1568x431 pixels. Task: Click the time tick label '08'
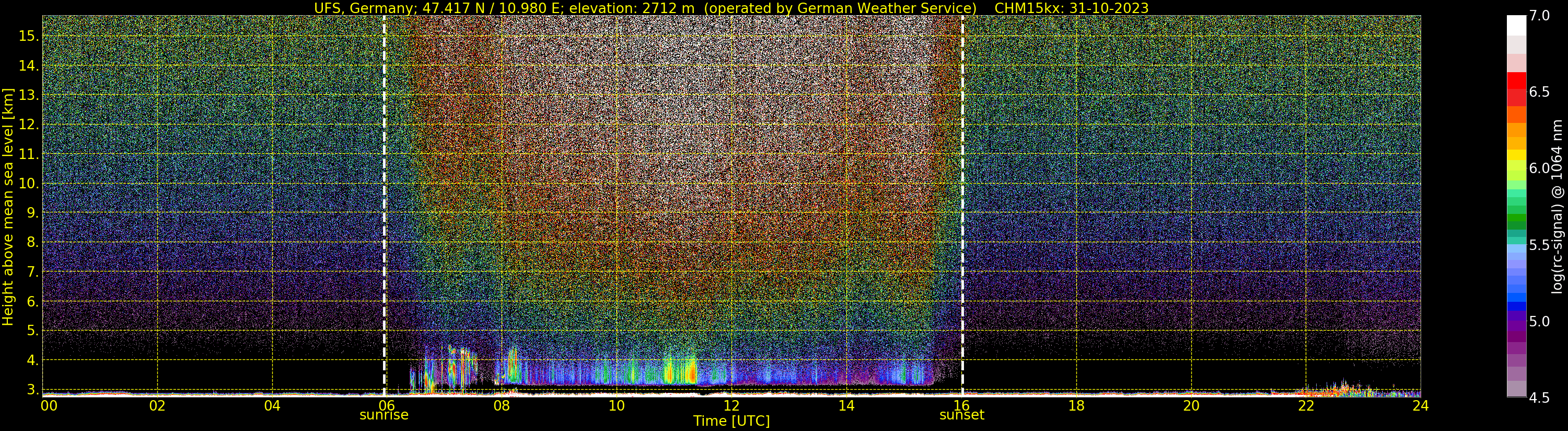(x=502, y=405)
